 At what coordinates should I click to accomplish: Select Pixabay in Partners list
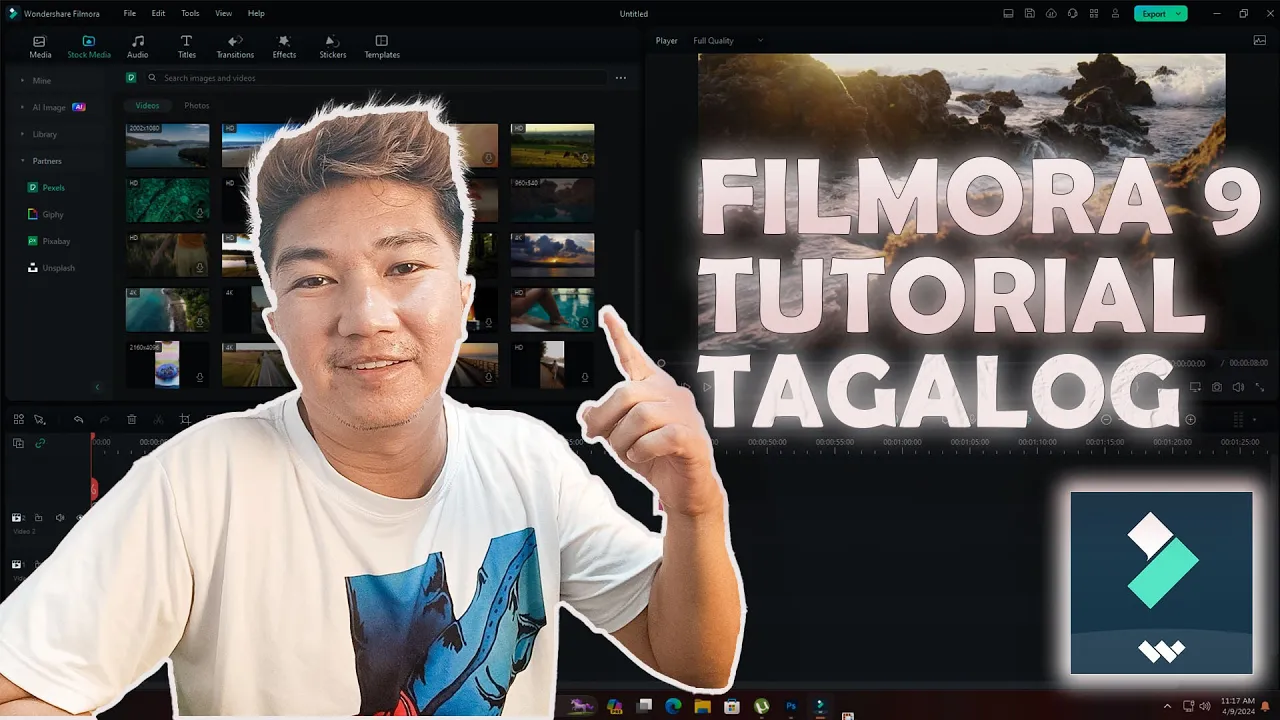[x=49, y=241]
